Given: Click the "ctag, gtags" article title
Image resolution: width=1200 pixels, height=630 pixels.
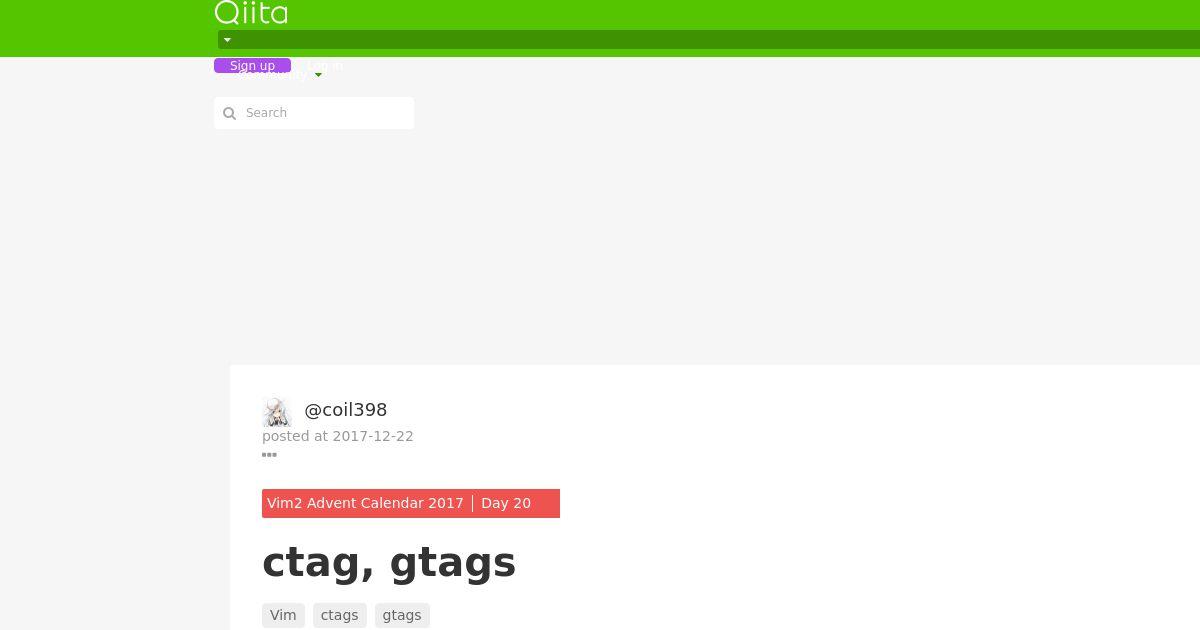Looking at the screenshot, I should 389,562.
